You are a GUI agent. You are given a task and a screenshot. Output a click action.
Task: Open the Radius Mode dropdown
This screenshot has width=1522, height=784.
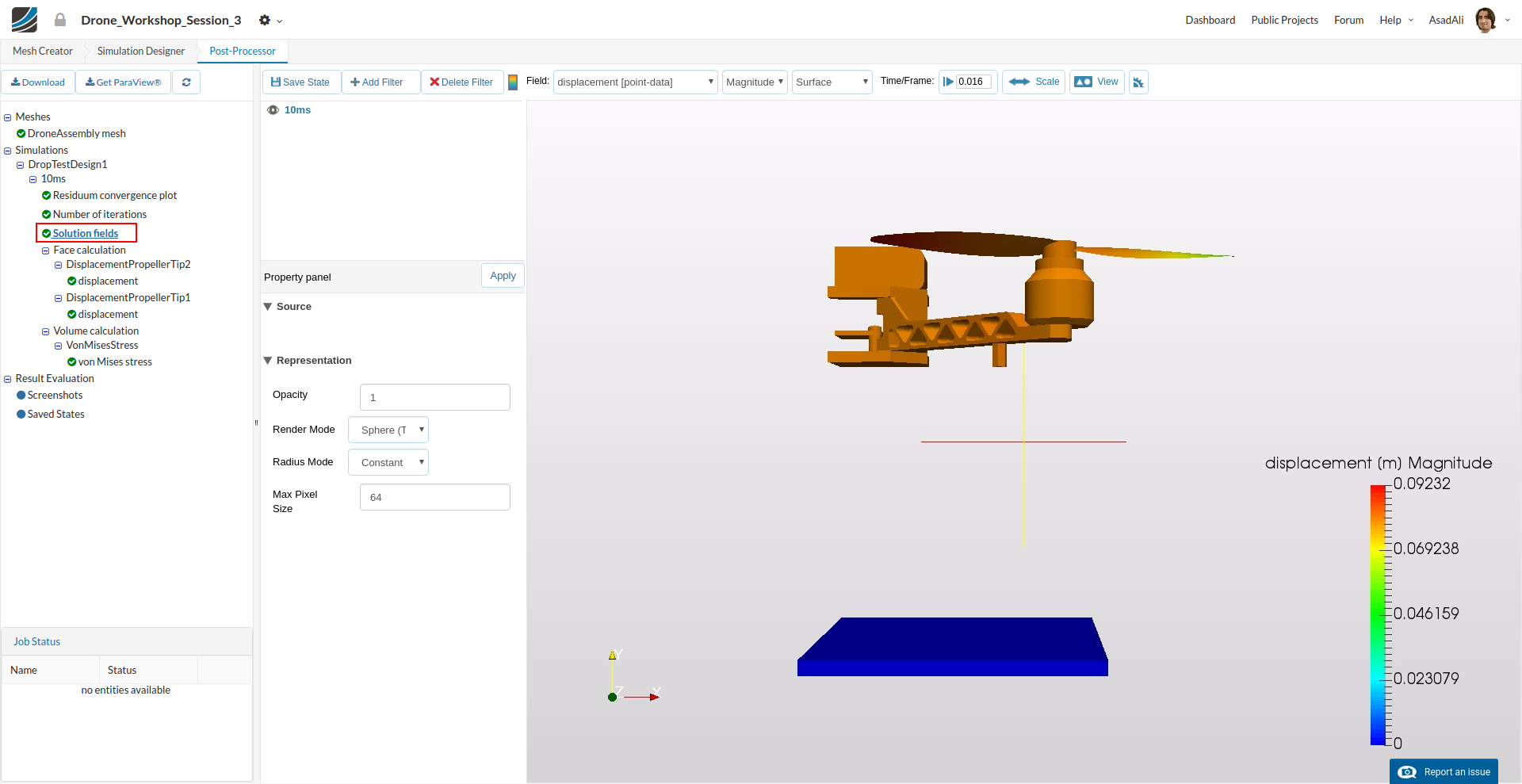(388, 463)
